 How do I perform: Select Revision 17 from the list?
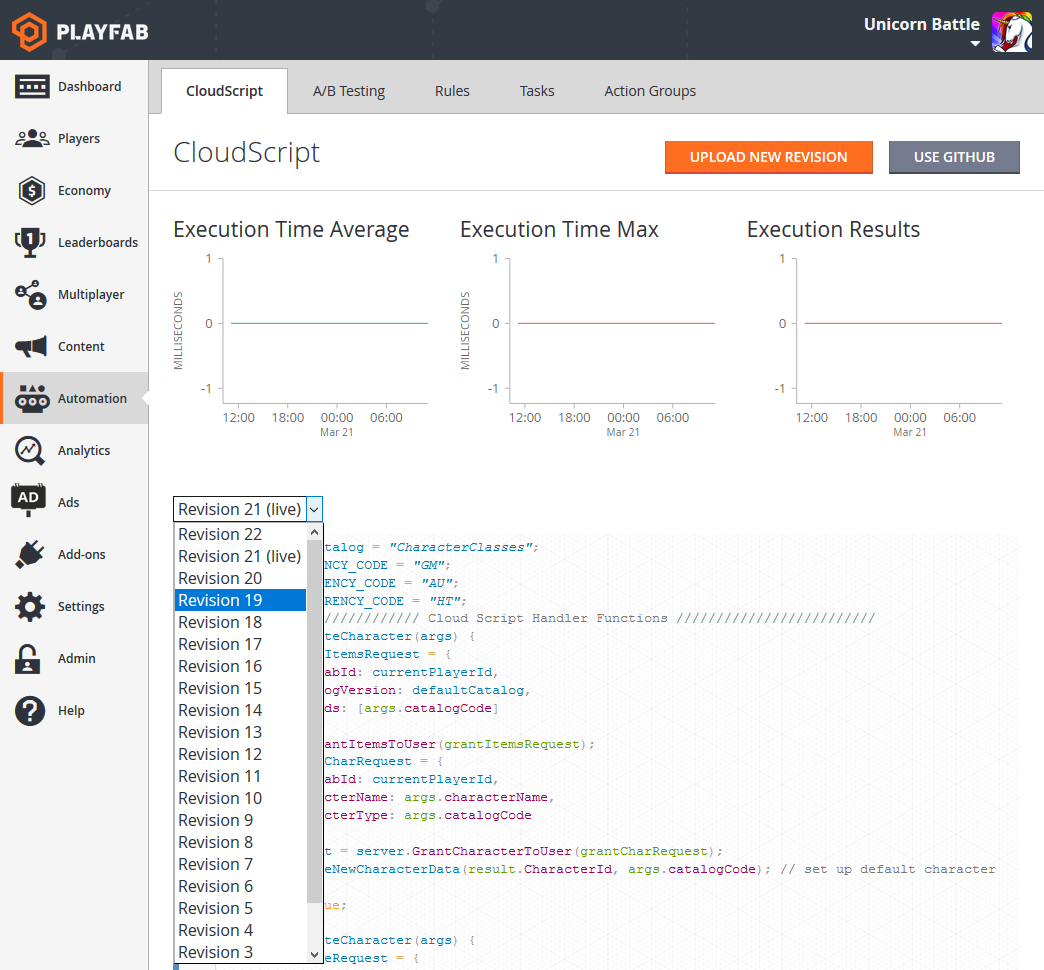(240, 644)
